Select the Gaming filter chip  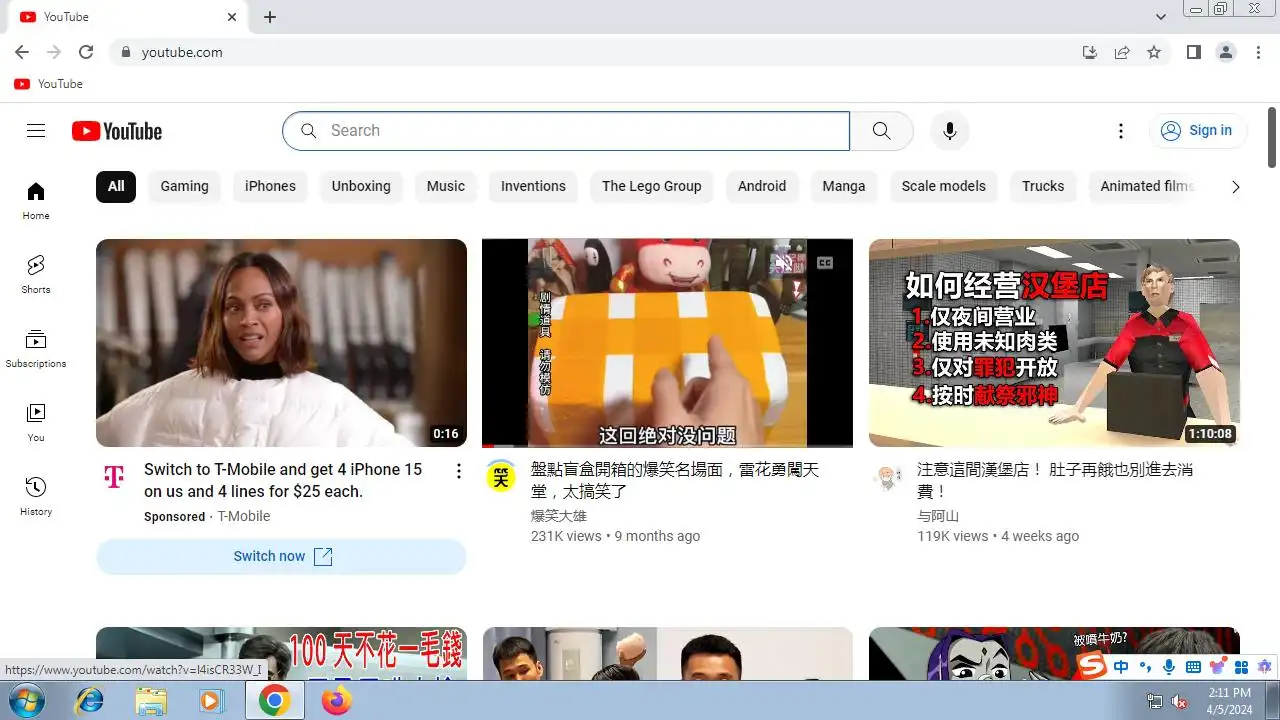coord(185,186)
